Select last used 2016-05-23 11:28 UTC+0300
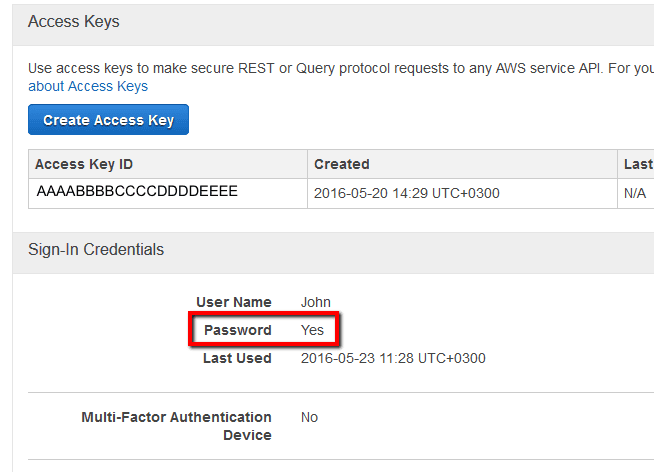The image size is (654, 472). 393,358
